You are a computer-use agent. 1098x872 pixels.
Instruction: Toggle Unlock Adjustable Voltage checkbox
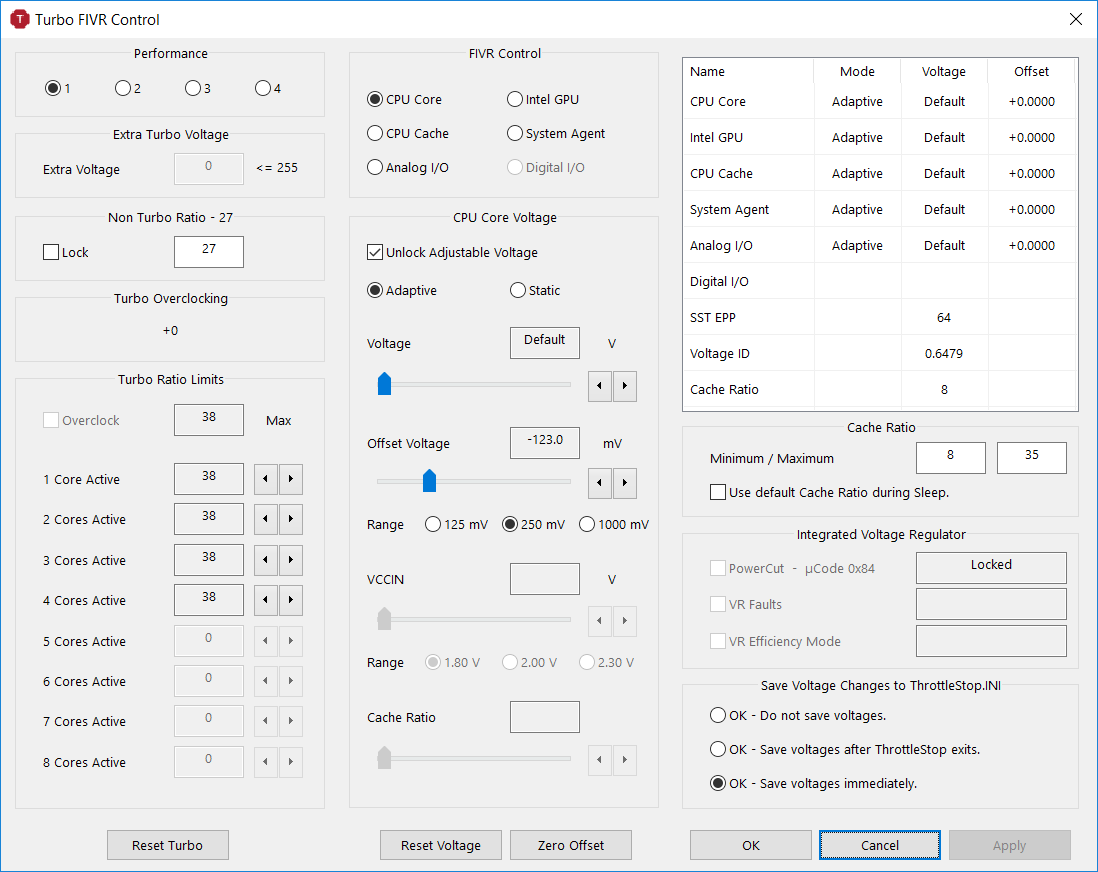[x=376, y=253]
